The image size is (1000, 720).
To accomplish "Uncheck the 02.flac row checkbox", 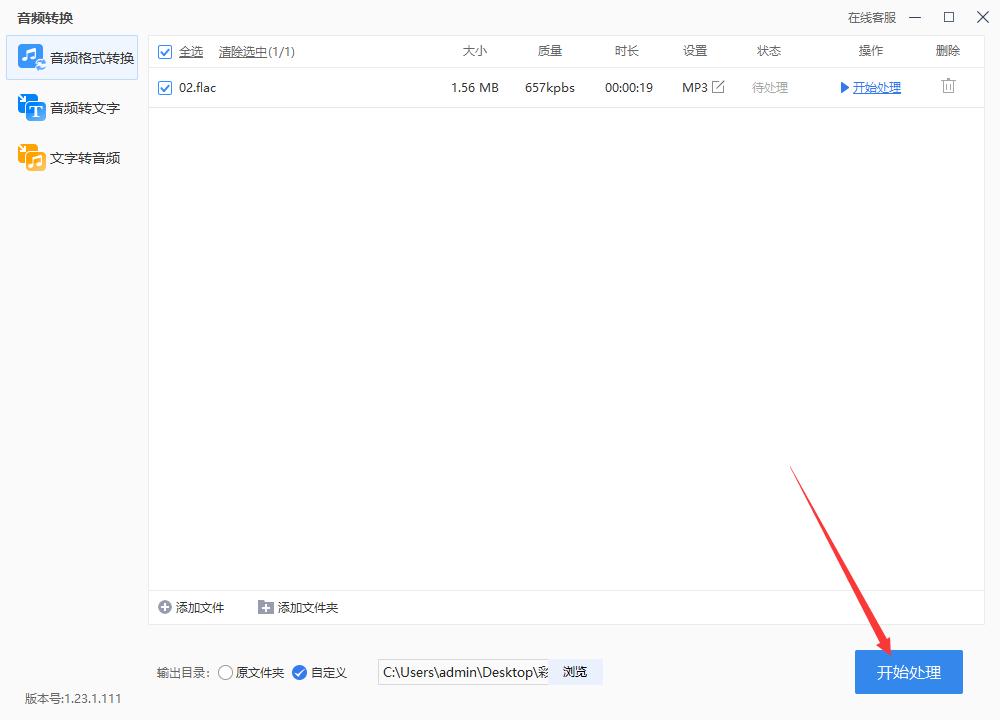I will [x=164, y=87].
